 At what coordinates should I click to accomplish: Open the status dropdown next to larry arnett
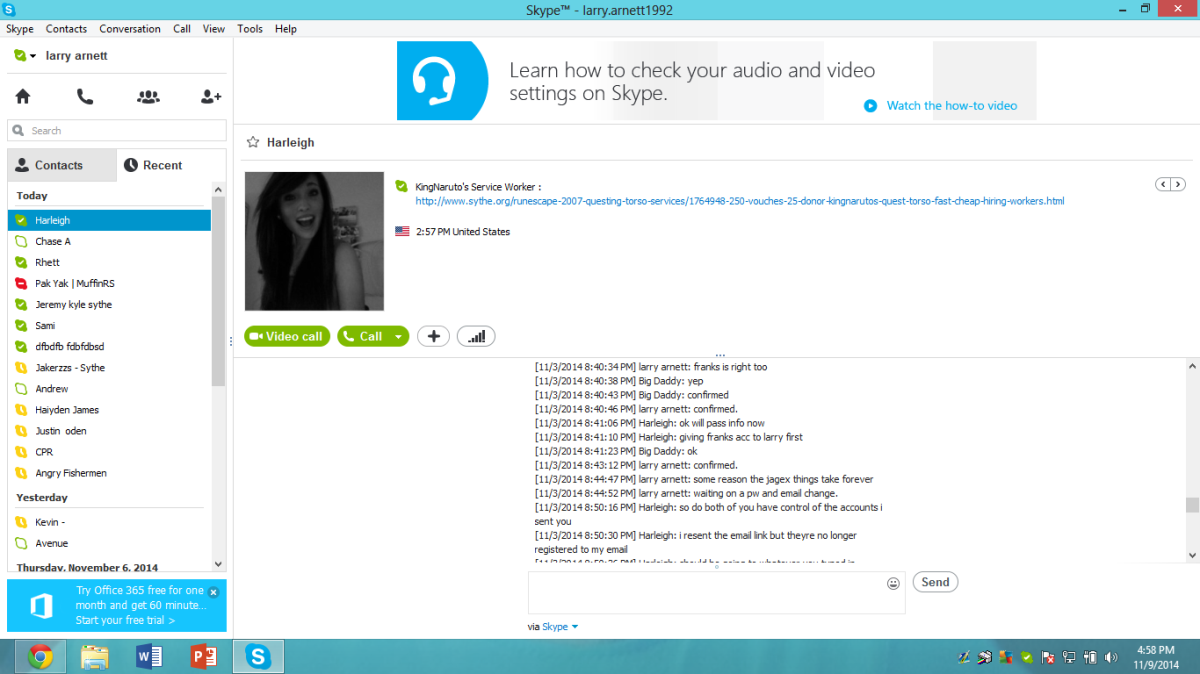click(33, 56)
